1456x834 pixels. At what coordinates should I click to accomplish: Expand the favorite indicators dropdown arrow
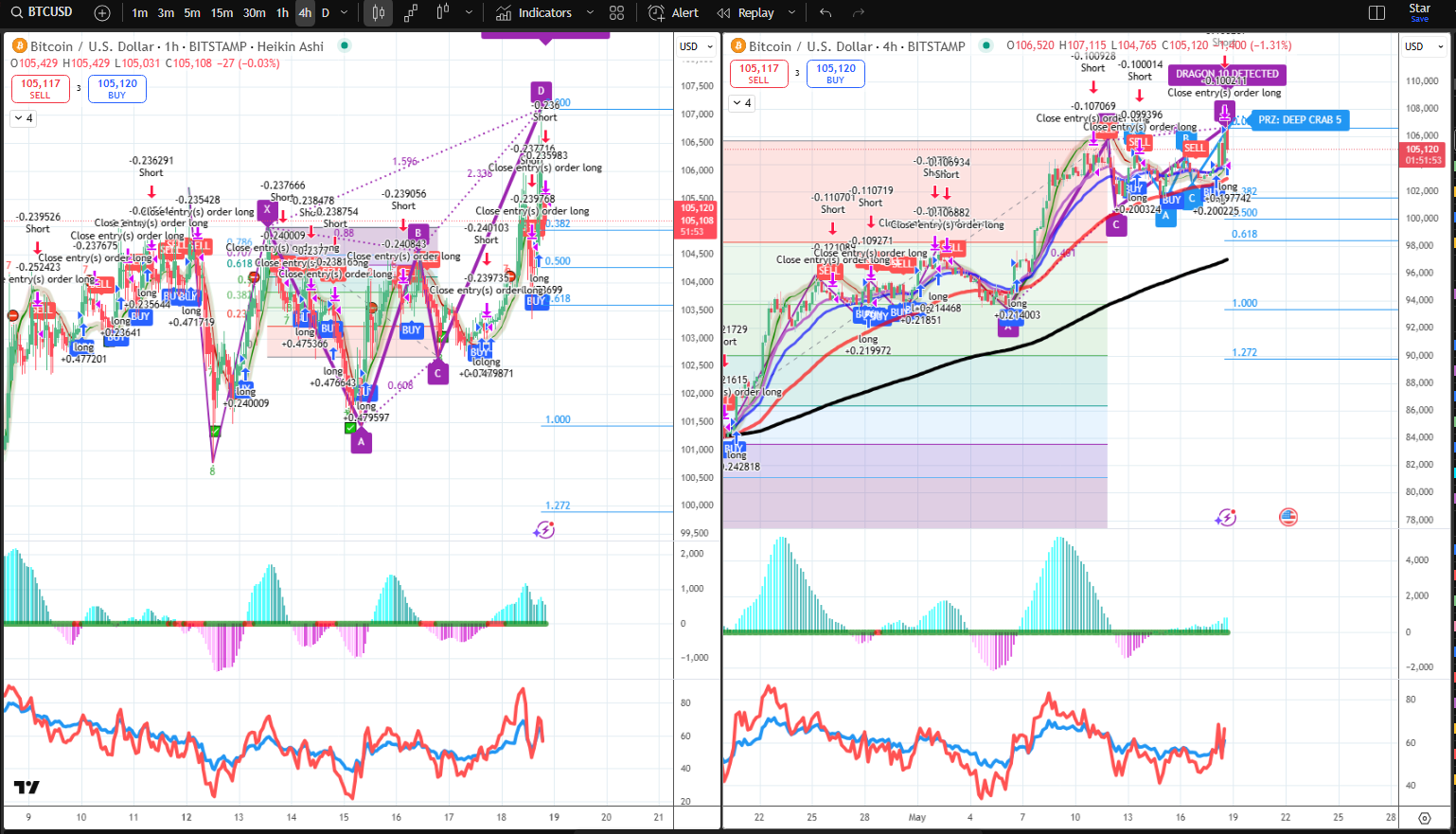pos(590,13)
